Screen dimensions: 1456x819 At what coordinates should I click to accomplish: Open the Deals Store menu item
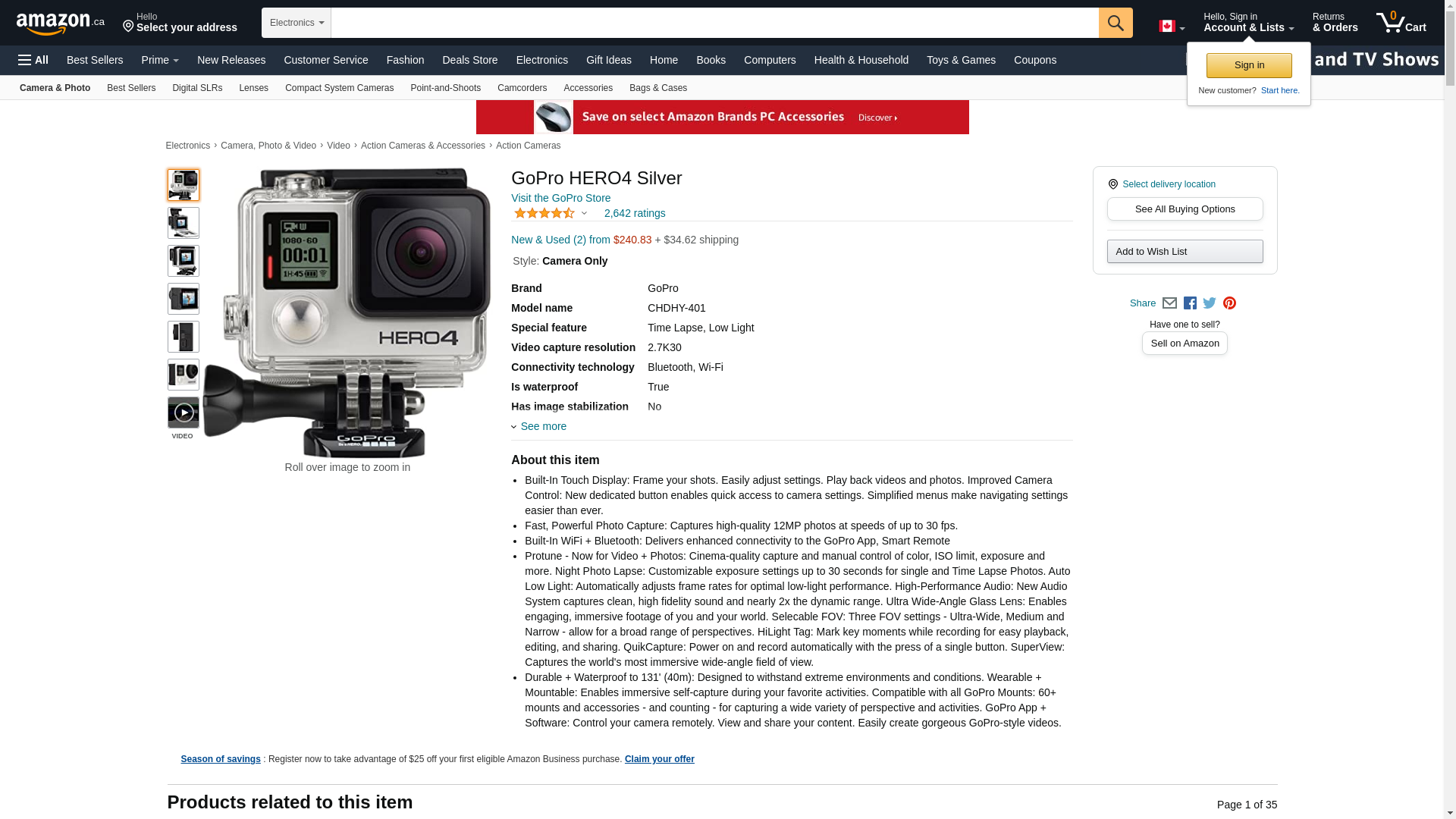[x=470, y=60]
